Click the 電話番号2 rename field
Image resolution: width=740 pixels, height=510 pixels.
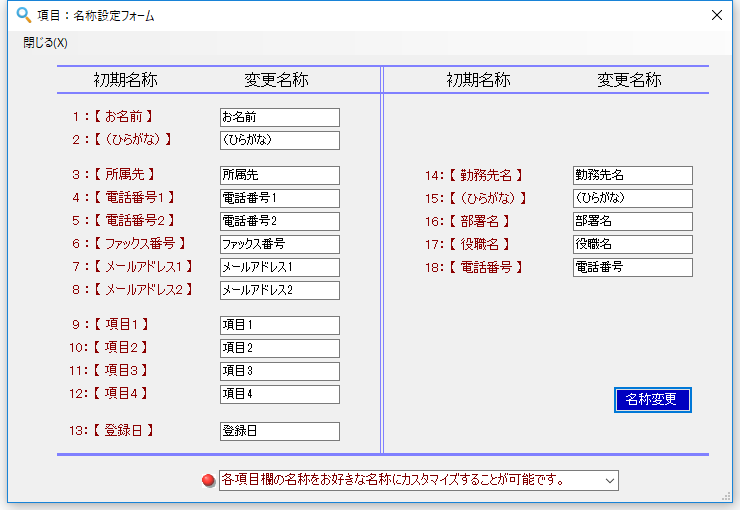(x=279, y=221)
